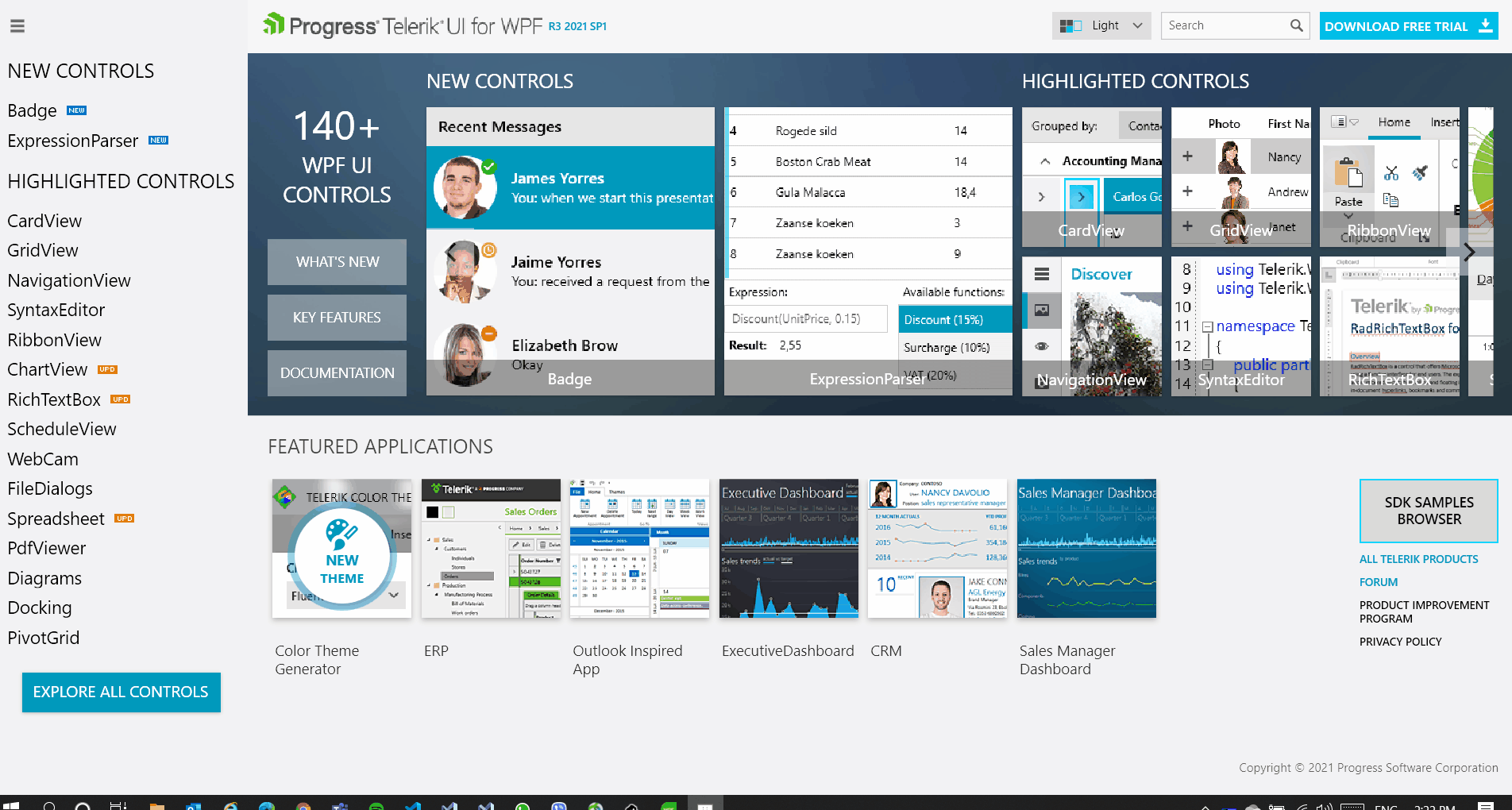Visit the Forum link

pyautogui.click(x=1378, y=582)
